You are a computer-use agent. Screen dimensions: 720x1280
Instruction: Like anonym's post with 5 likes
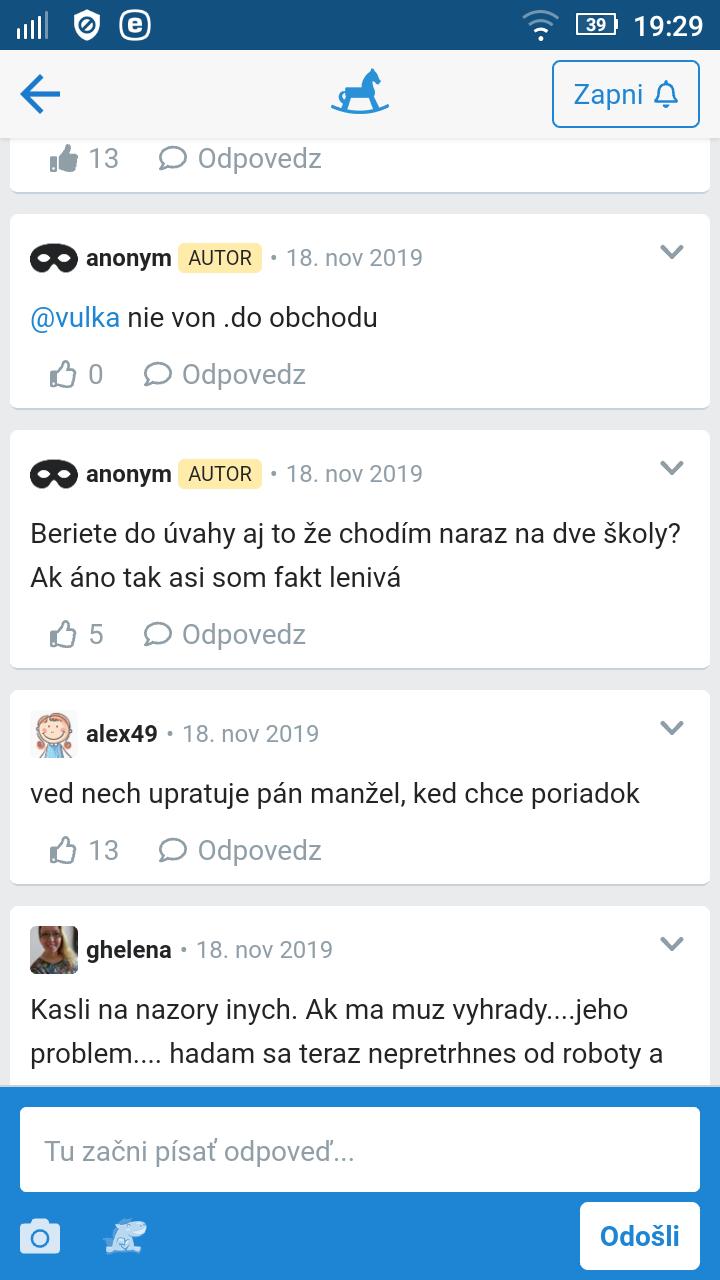[63, 635]
